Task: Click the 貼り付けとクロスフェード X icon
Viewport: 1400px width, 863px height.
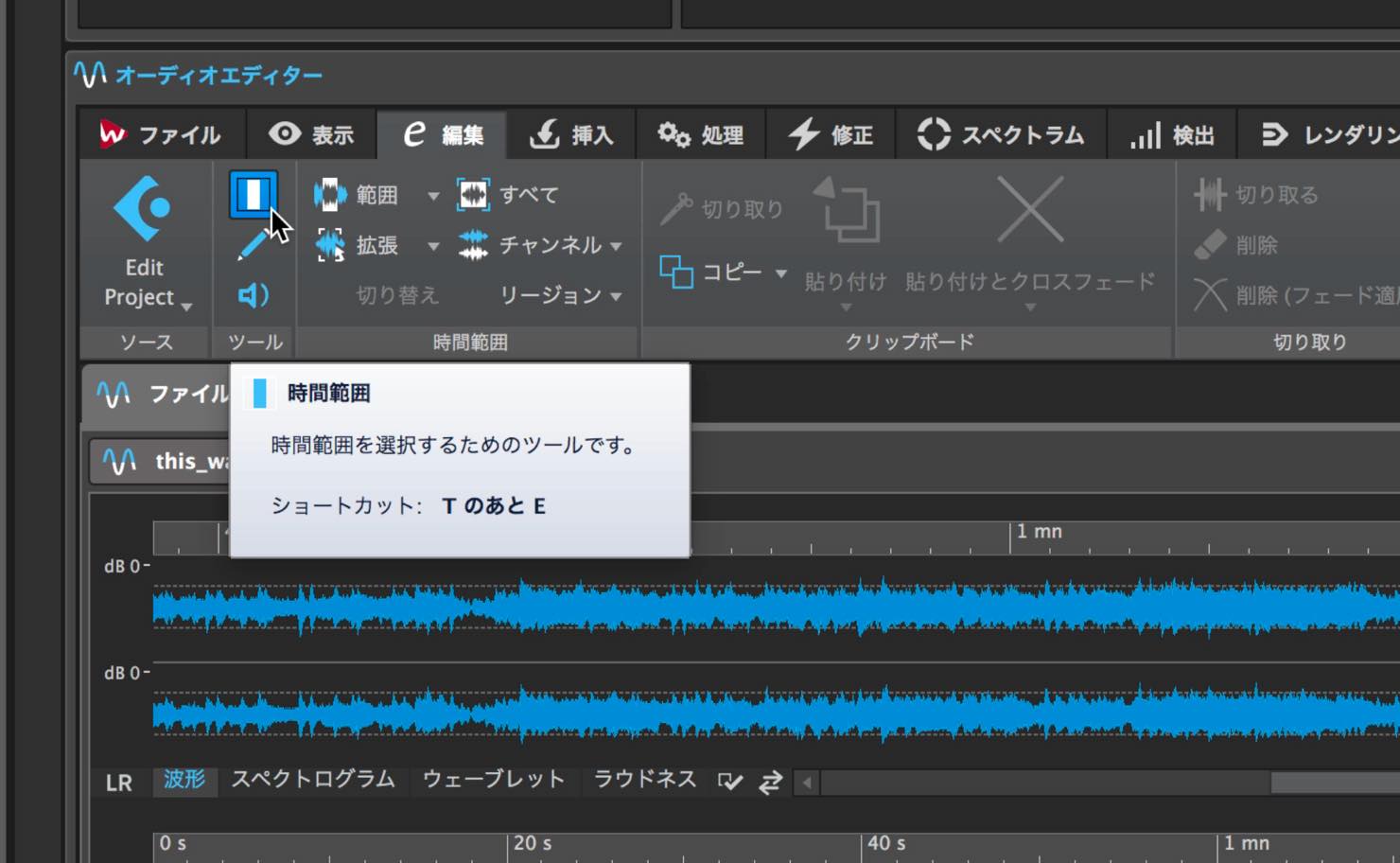Action: [1030, 209]
